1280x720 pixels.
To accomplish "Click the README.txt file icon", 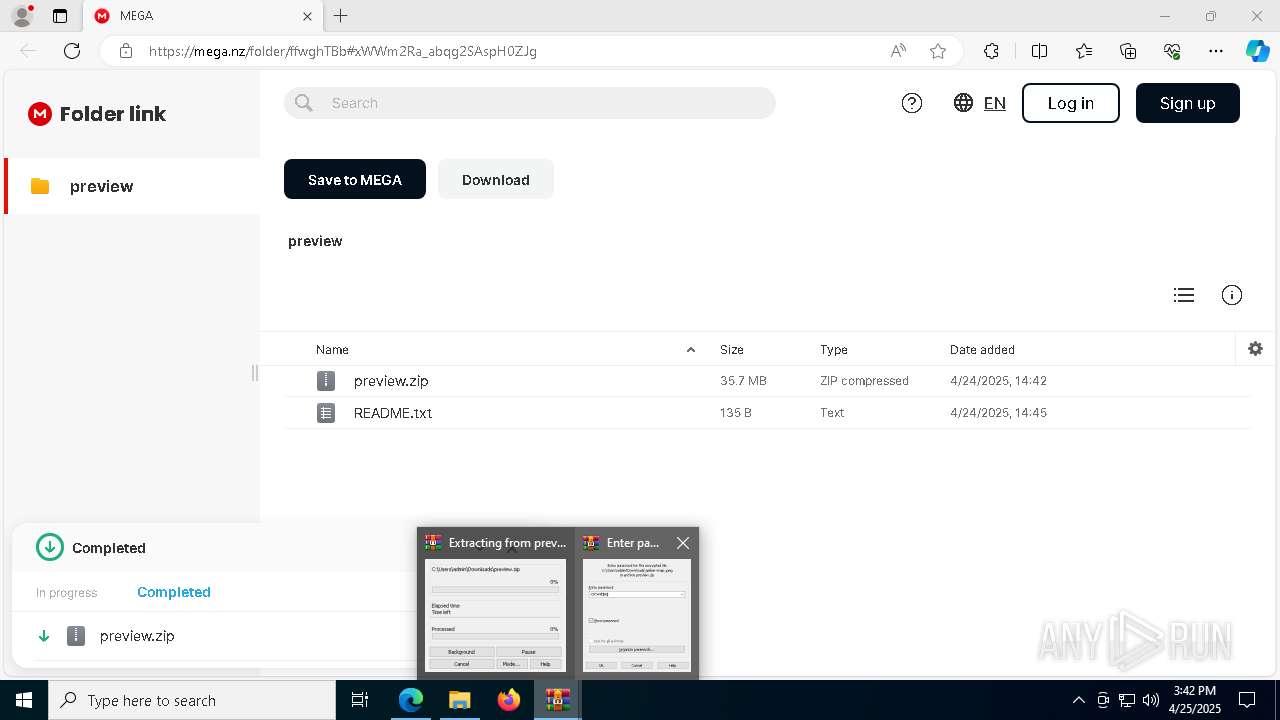I will (326, 413).
